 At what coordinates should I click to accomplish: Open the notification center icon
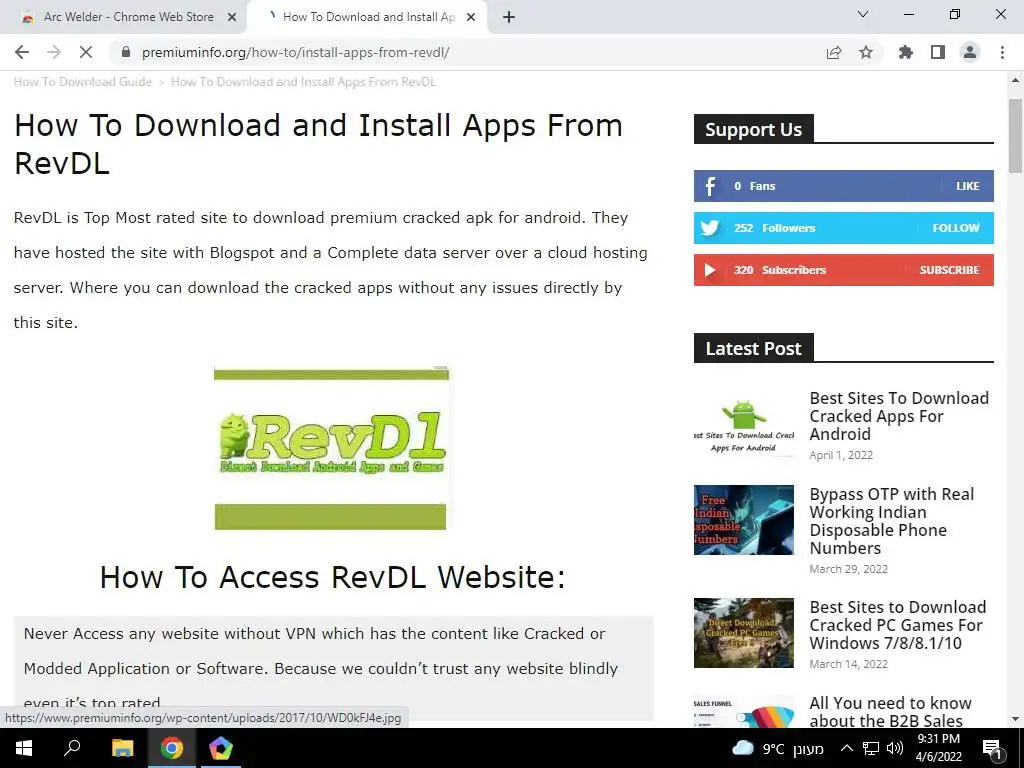click(992, 748)
